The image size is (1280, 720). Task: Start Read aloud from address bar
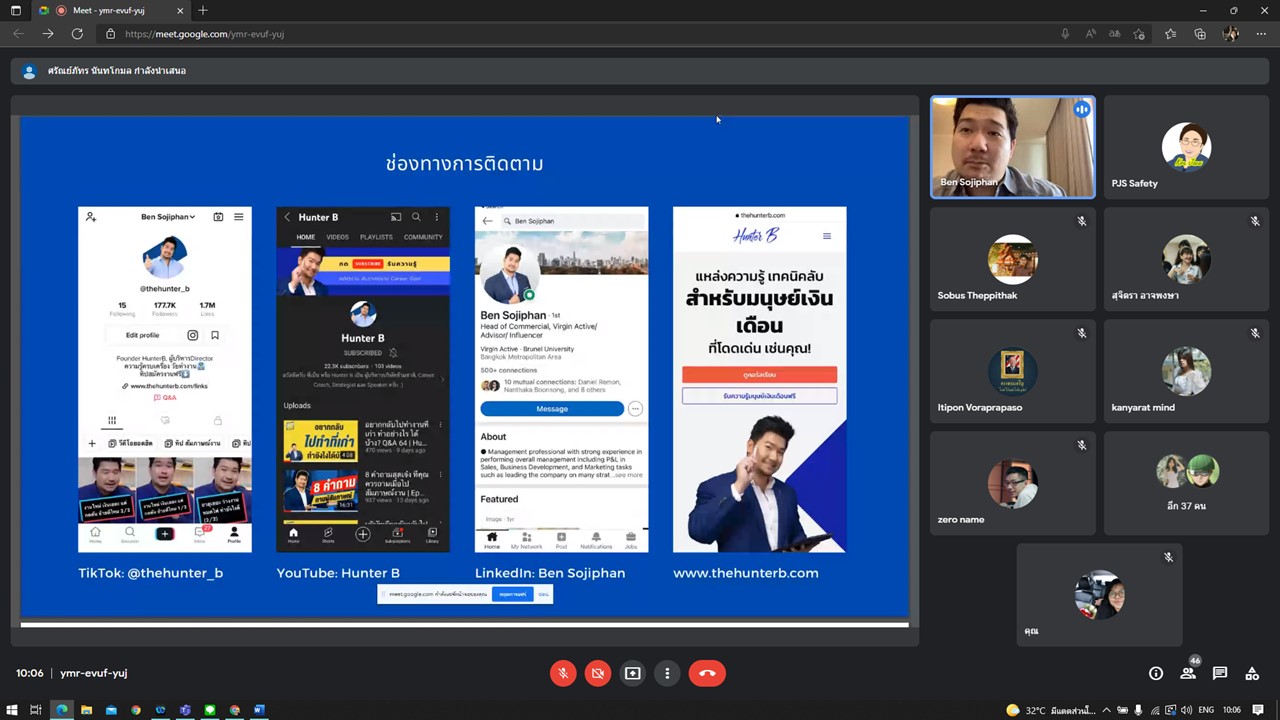pyautogui.click(x=1090, y=34)
